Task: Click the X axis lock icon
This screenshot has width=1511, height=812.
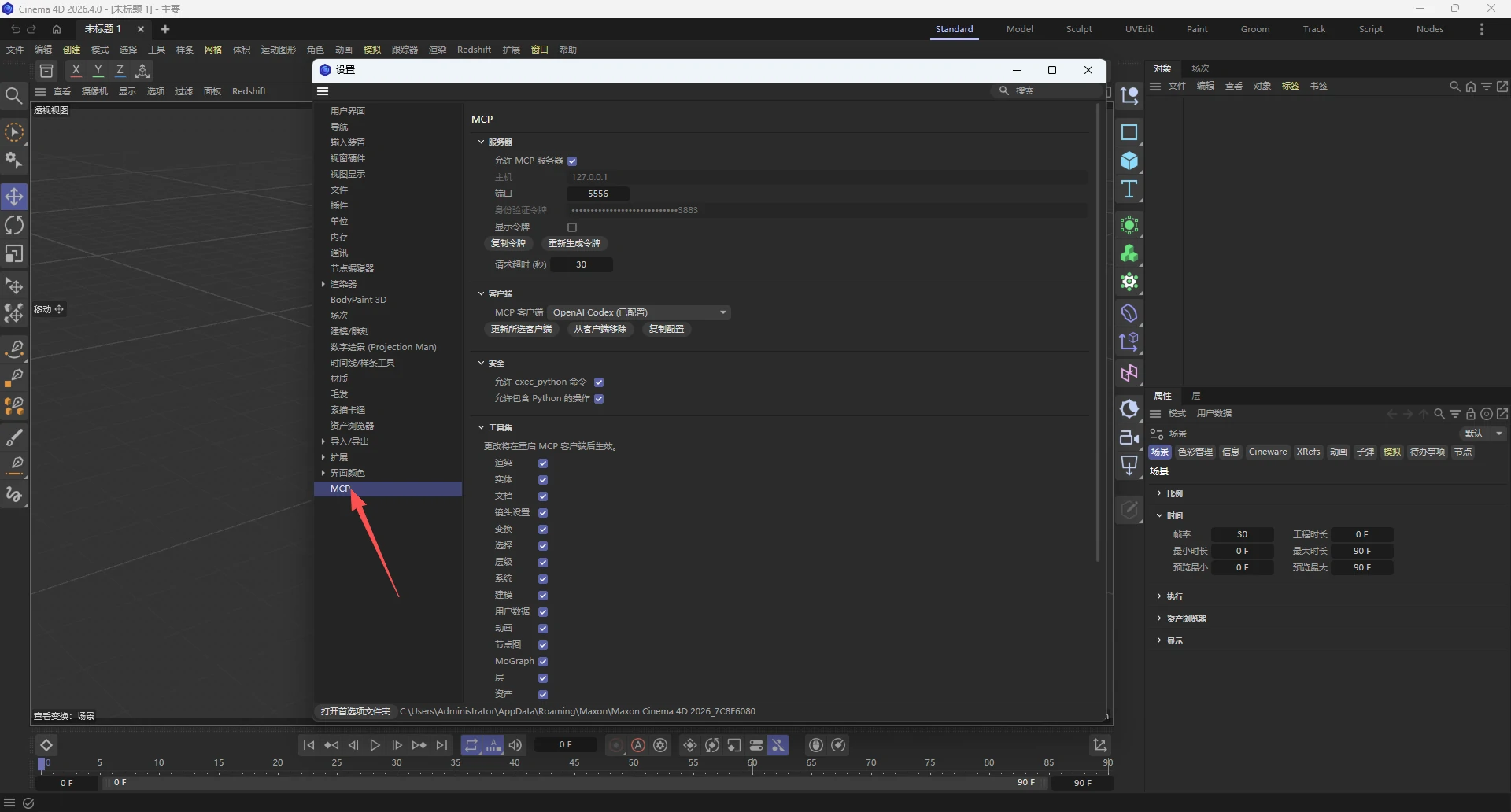Action: coord(76,70)
